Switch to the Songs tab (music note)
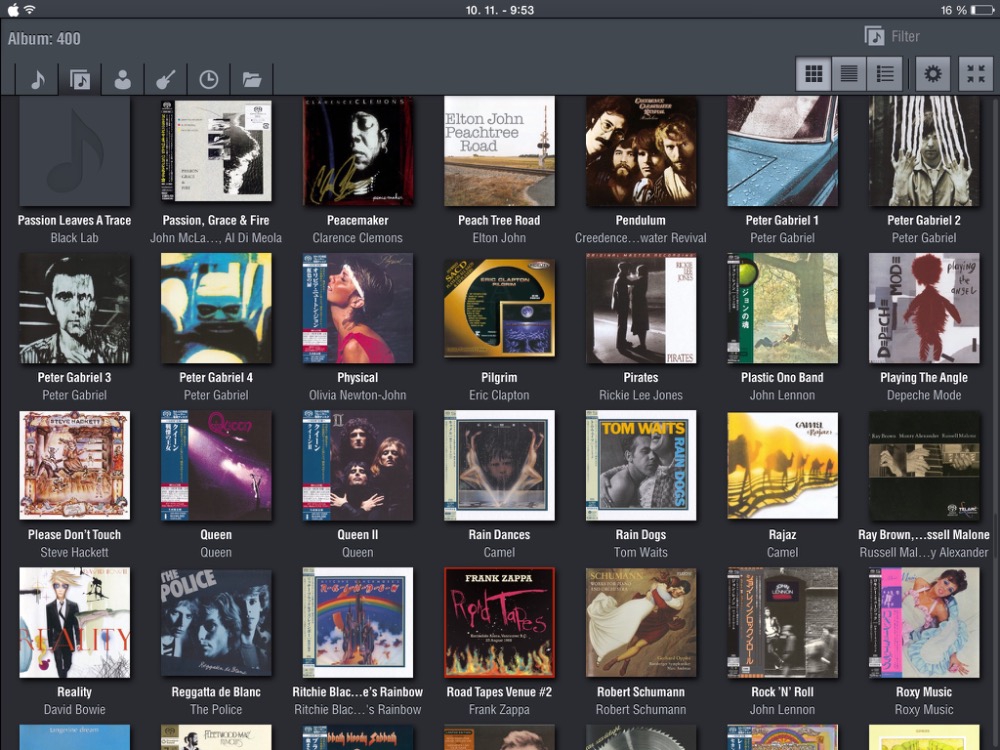The height and width of the screenshot is (750, 1000). [38, 79]
